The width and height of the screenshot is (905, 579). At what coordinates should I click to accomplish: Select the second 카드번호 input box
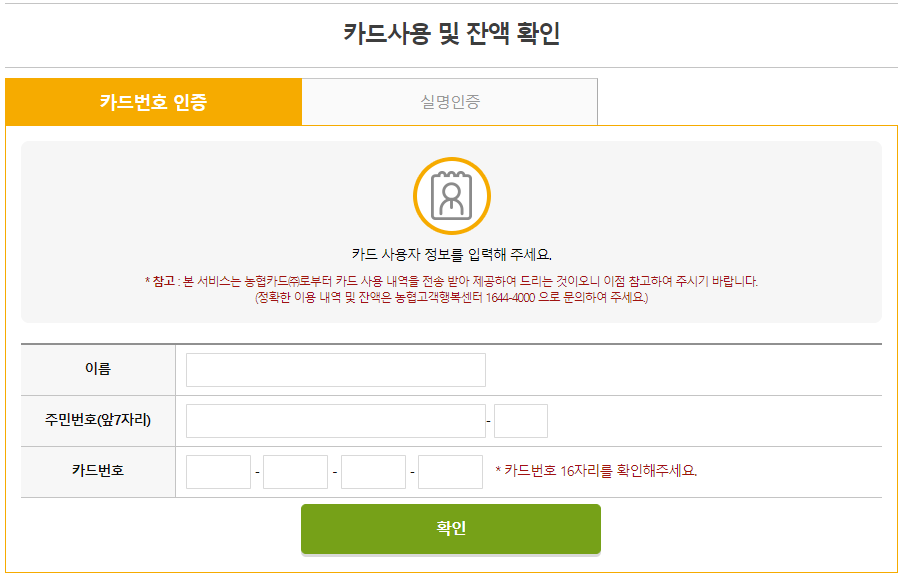point(295,470)
